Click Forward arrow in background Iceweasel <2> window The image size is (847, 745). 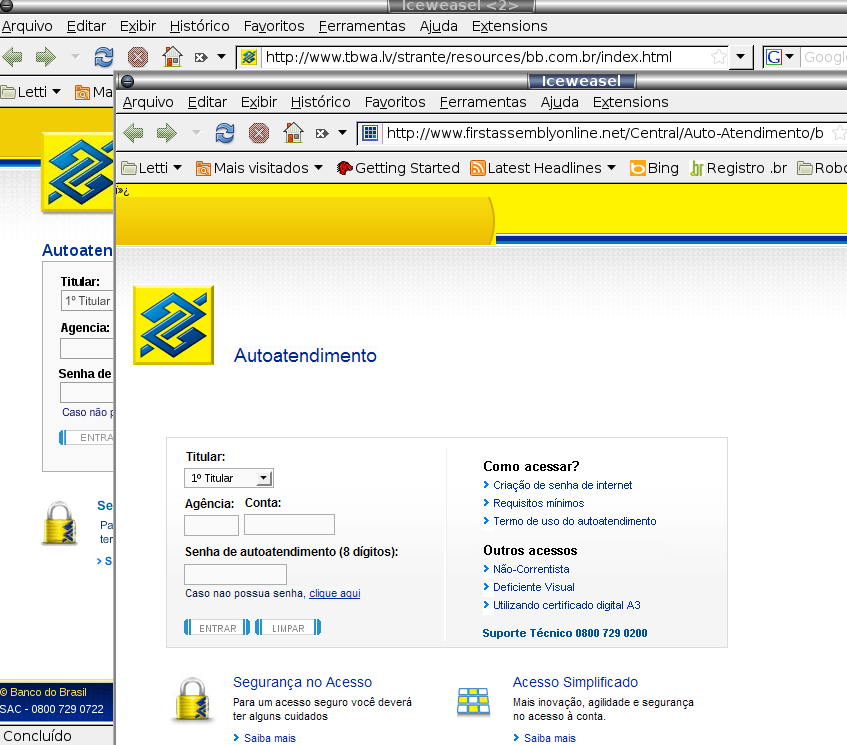pyautogui.click(x=45, y=57)
